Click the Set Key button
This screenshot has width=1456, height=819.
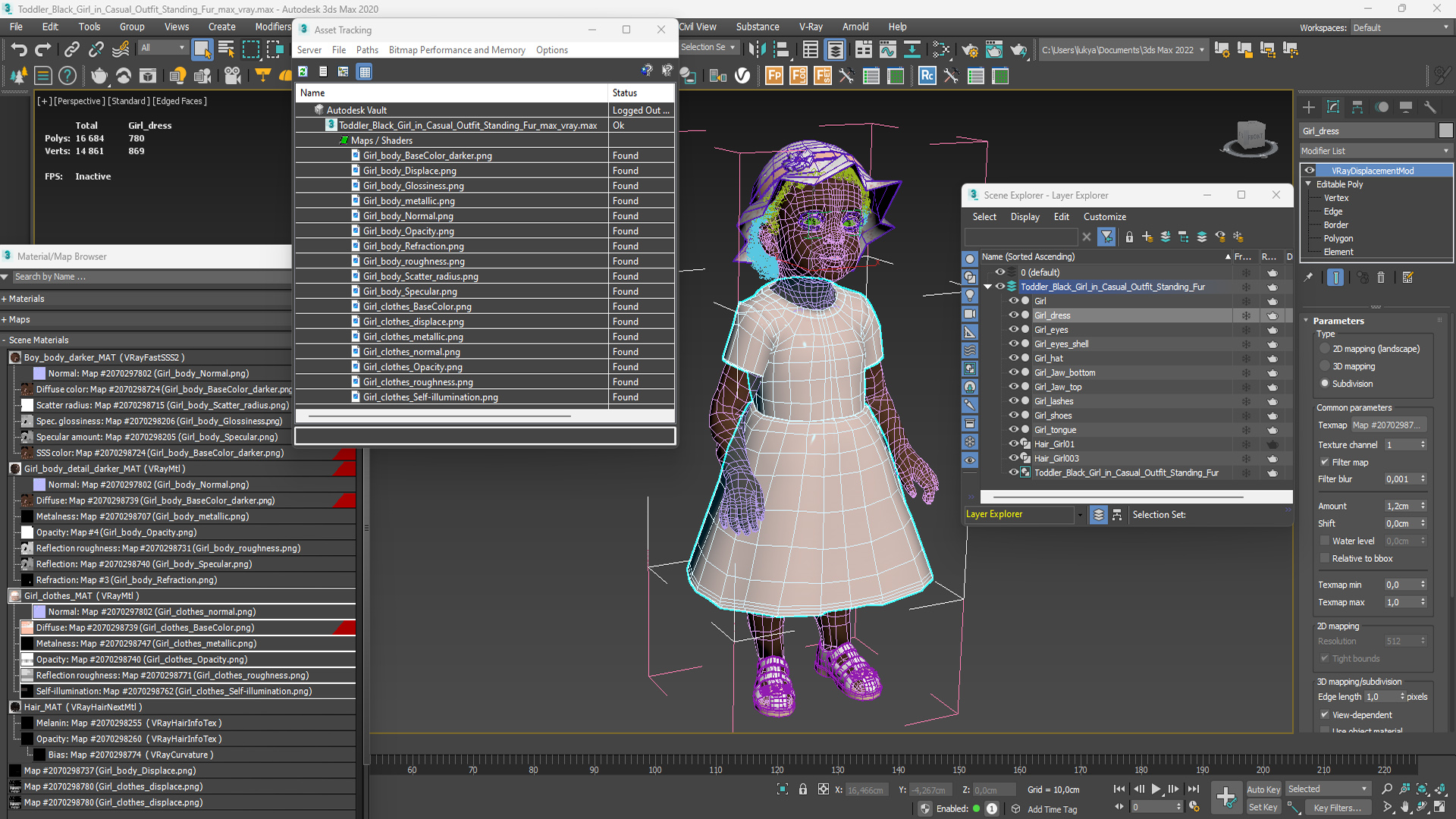(x=1263, y=808)
